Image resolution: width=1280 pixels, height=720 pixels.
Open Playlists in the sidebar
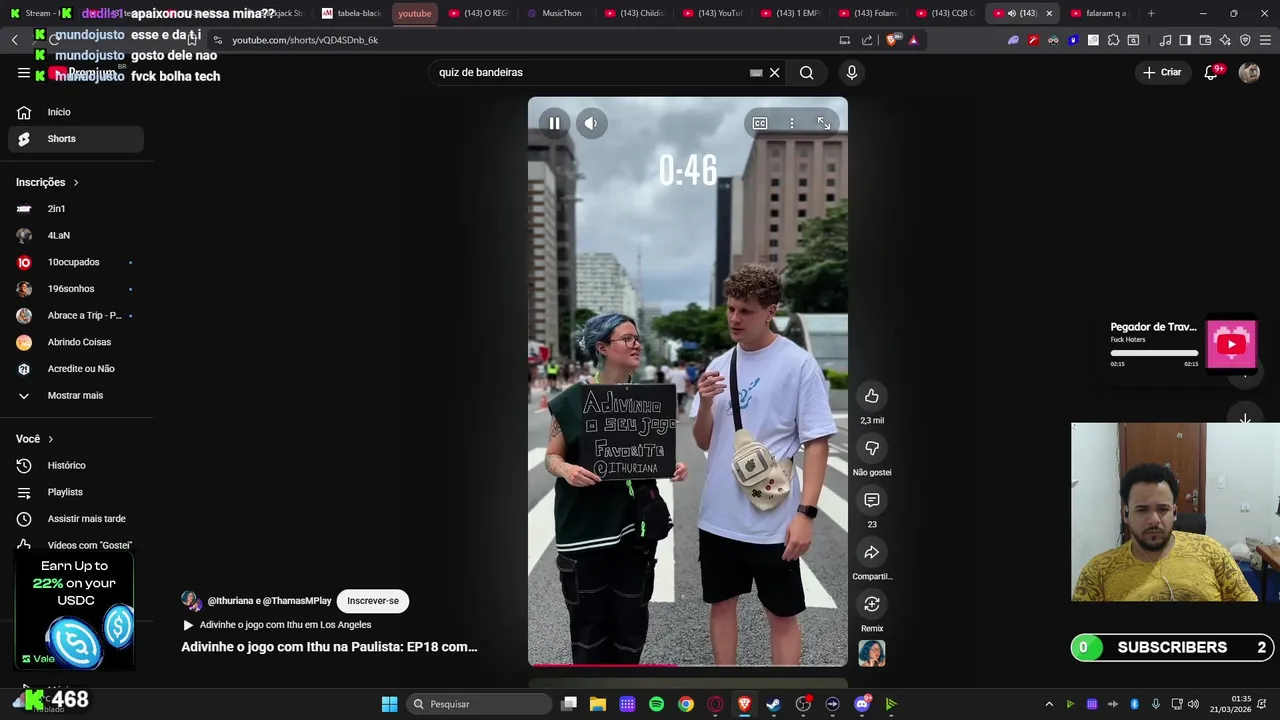point(76,492)
